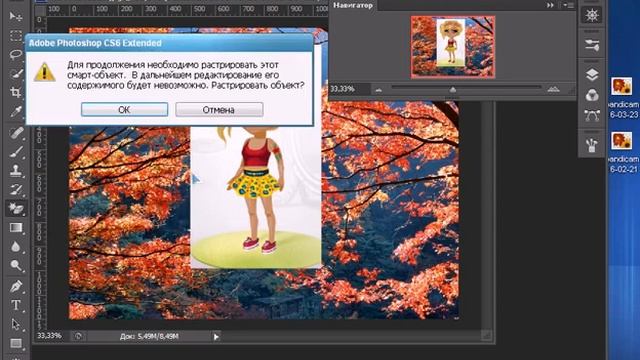Select the Lasso tool

16,54
